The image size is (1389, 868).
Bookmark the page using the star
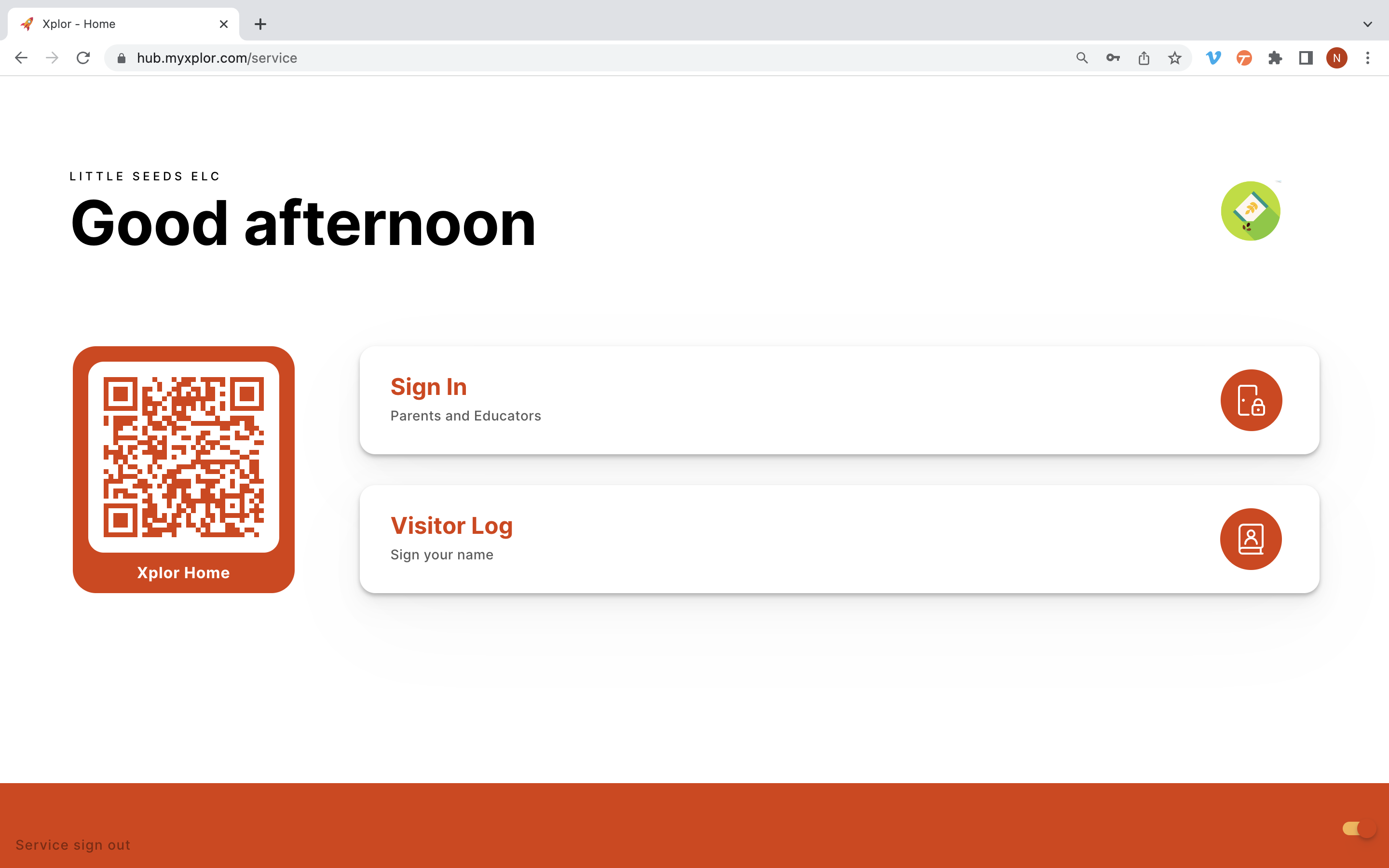coord(1174,57)
